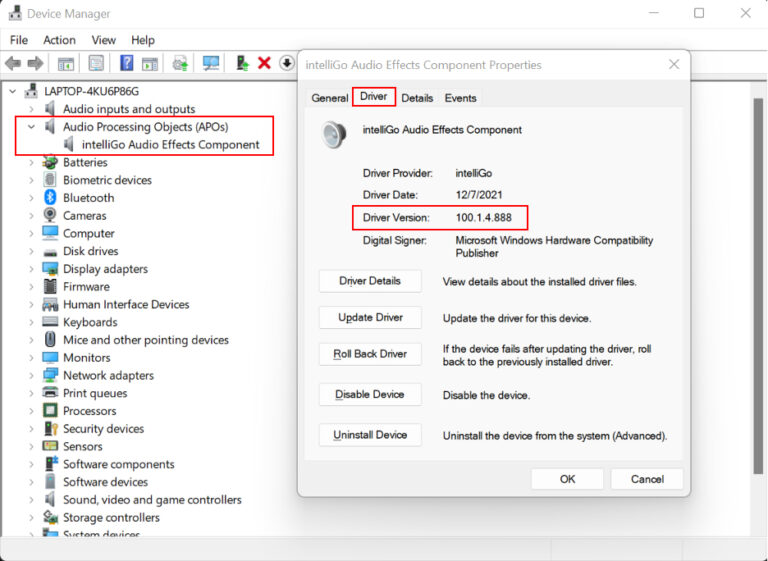Click the blue Help question mark icon
The width and height of the screenshot is (768, 561).
[126, 63]
